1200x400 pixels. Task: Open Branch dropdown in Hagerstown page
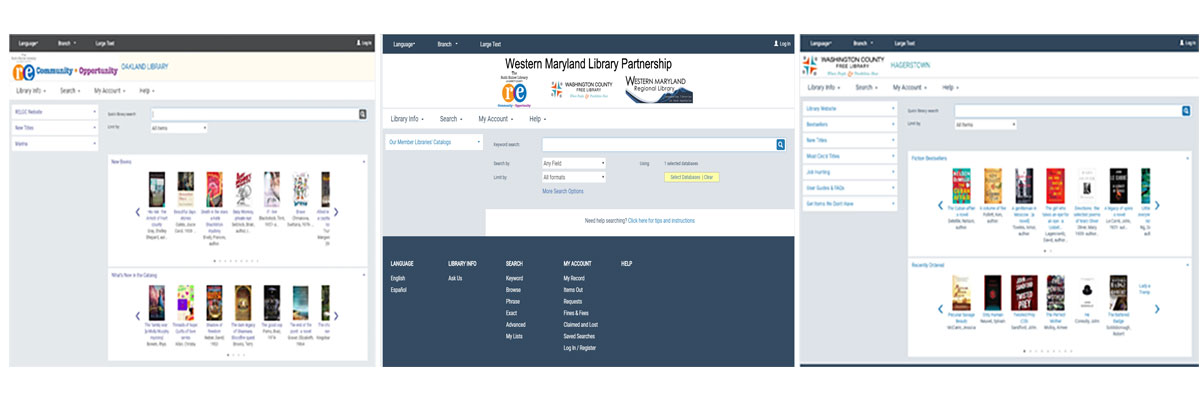point(864,44)
